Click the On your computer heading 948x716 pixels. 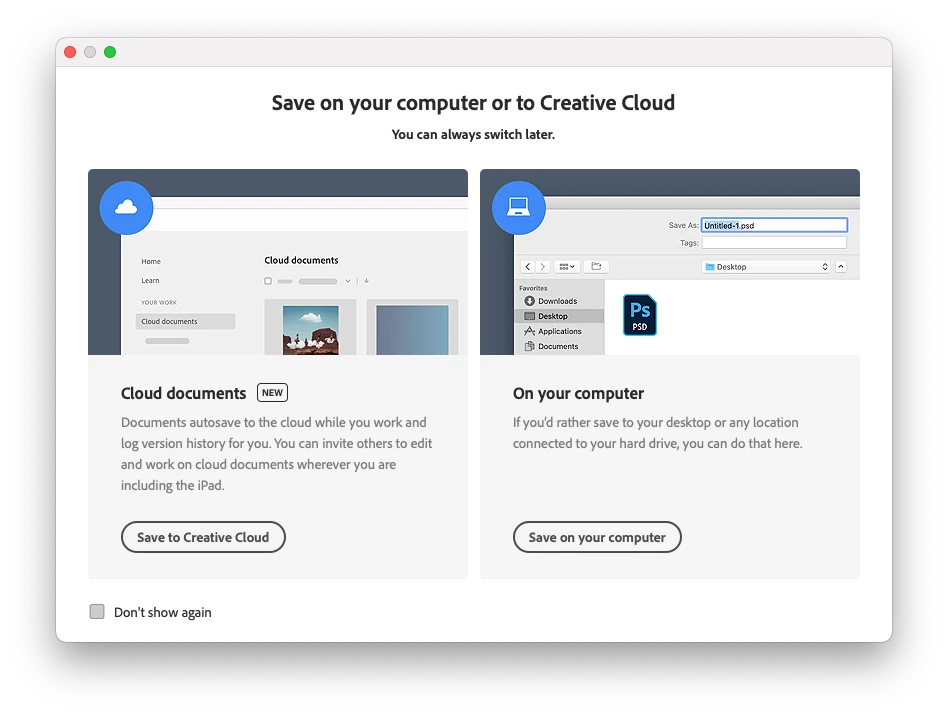pyautogui.click(x=578, y=394)
